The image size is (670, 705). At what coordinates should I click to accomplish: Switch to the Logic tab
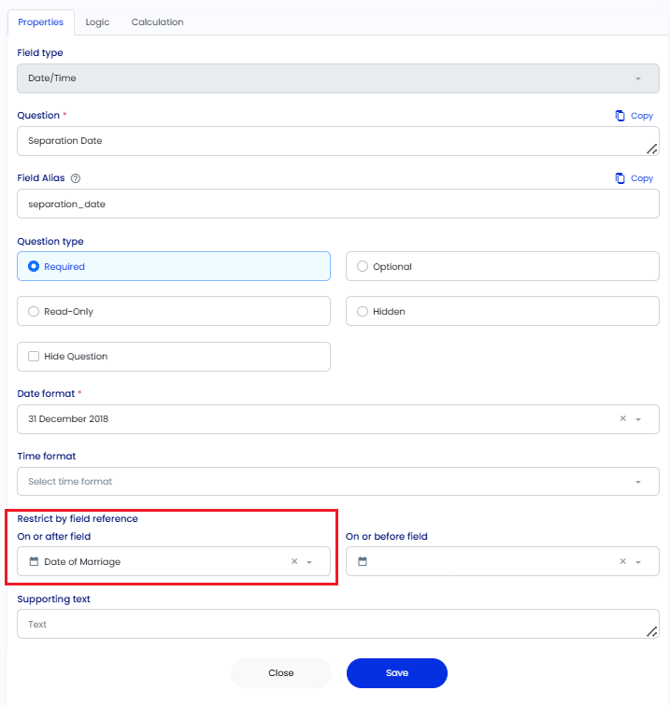click(97, 22)
